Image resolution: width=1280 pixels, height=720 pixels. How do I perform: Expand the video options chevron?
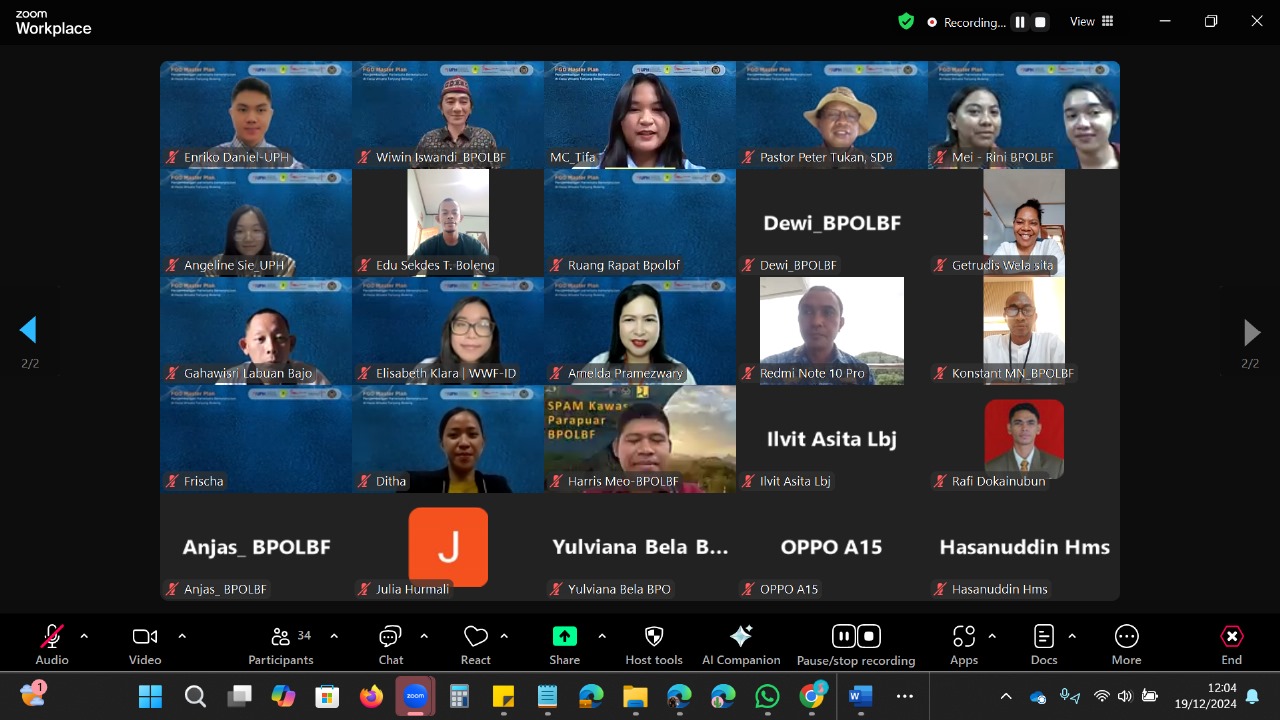click(x=182, y=636)
